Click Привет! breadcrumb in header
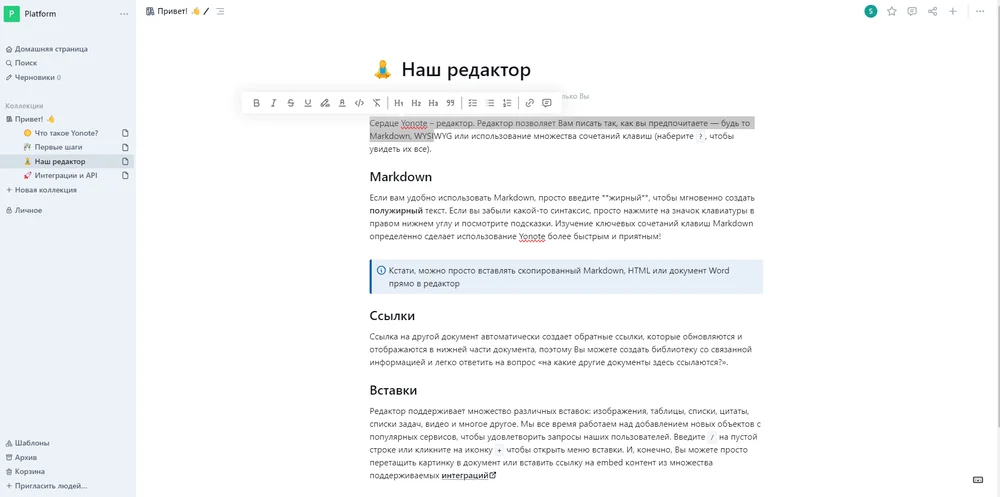This screenshot has width=1000, height=497. (x=173, y=11)
